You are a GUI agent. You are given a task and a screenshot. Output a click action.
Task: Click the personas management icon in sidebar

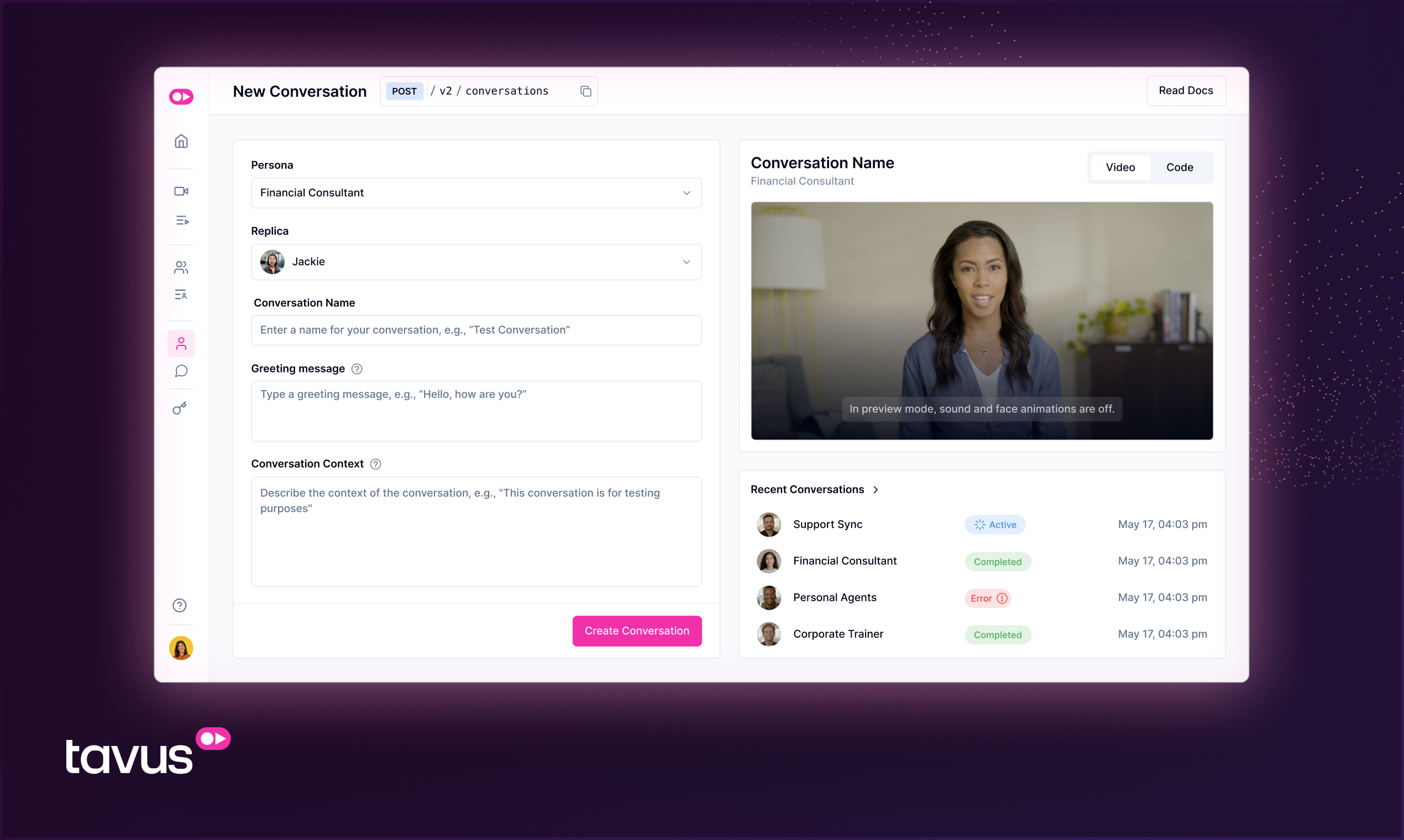coord(180,343)
